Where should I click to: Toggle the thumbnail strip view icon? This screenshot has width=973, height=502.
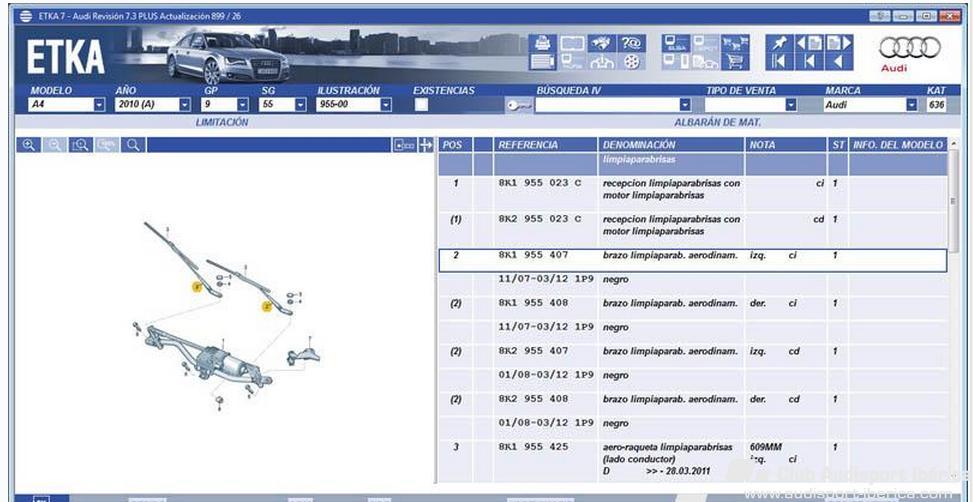click(x=404, y=145)
